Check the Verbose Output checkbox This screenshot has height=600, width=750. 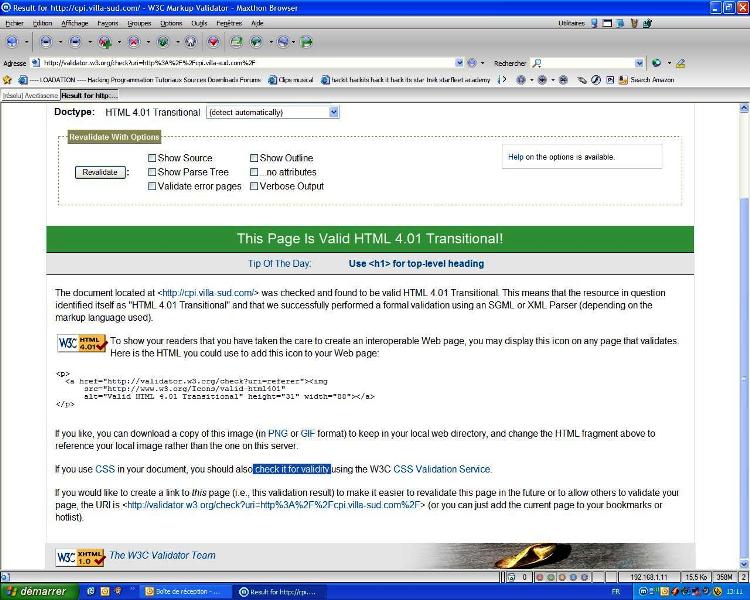(x=254, y=186)
